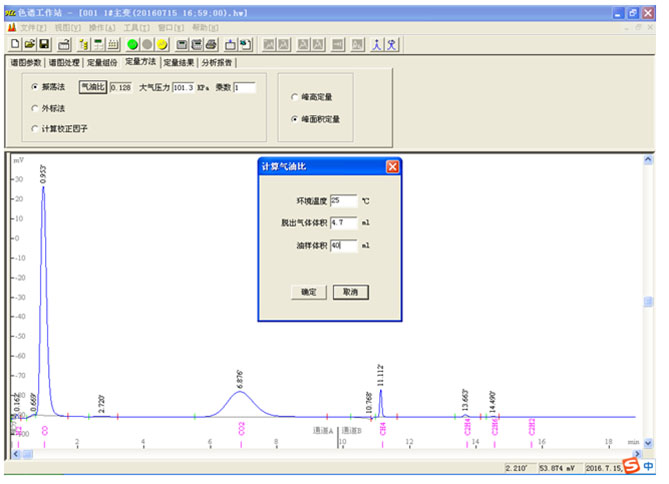The width and height of the screenshot is (669, 484).
Task: Select the 外标法 radio option
Action: tap(37, 108)
